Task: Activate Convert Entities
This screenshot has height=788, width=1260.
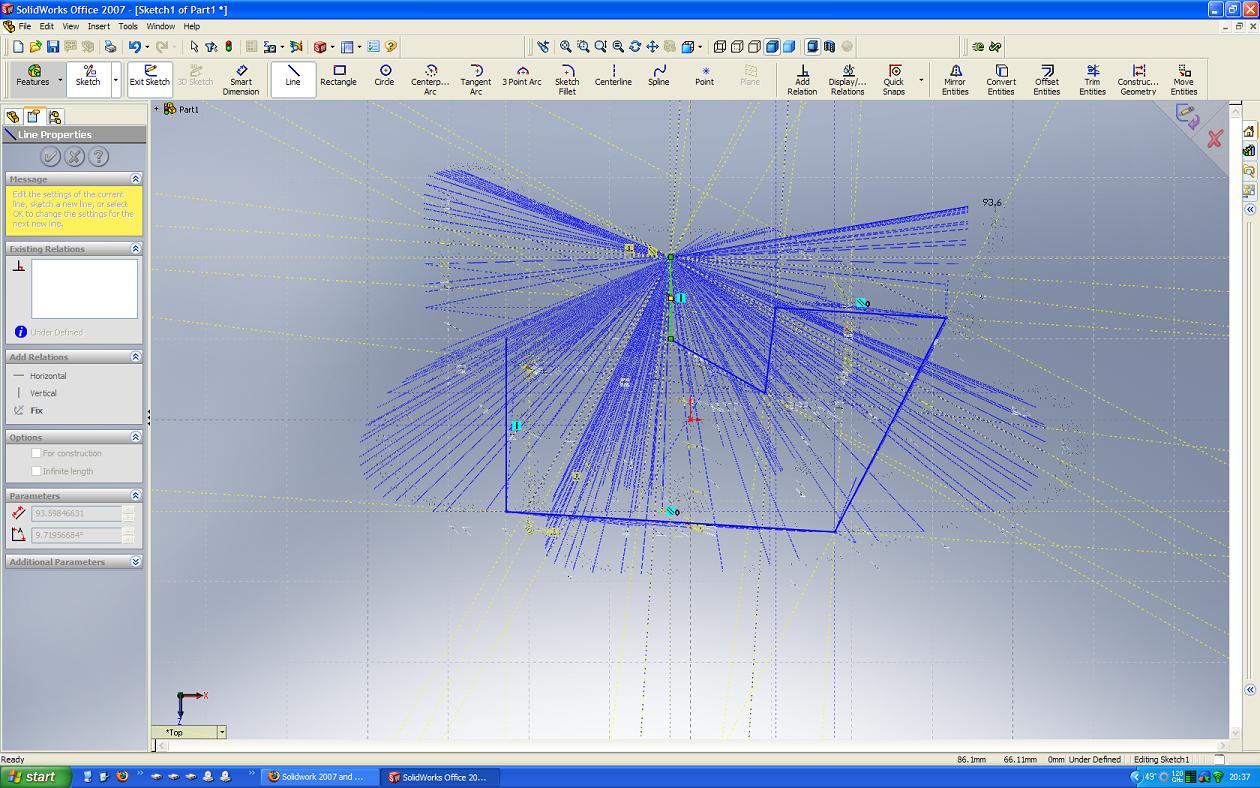Action: [1001, 80]
